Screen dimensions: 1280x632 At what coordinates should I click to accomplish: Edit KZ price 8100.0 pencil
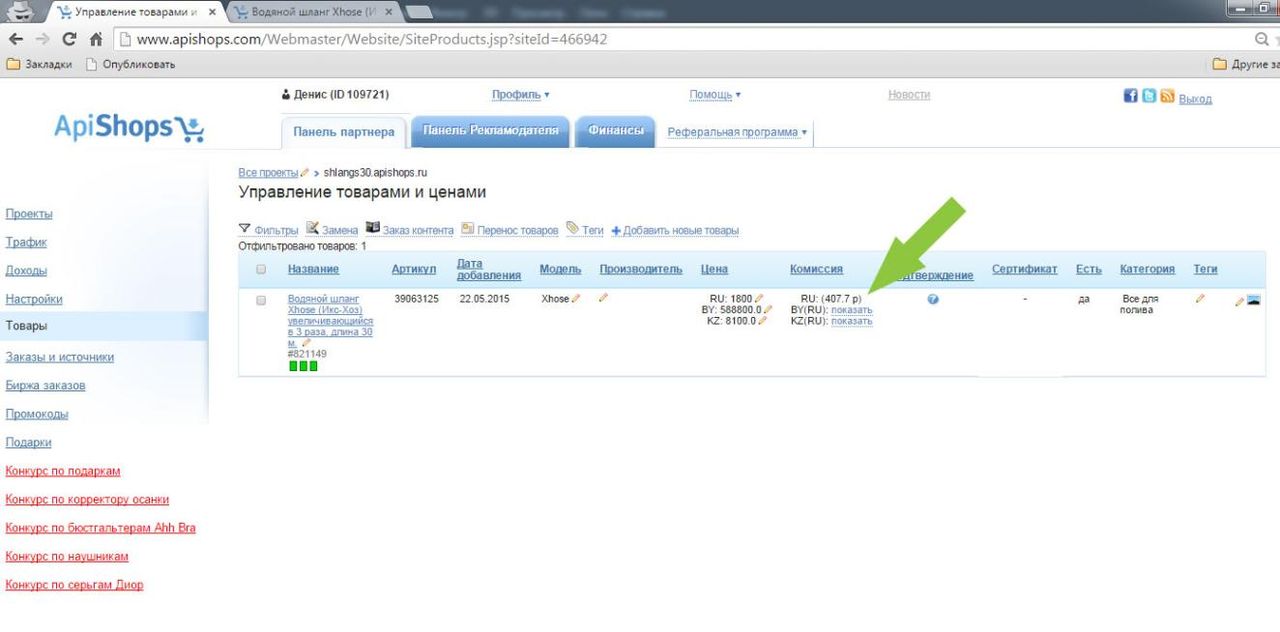762,320
